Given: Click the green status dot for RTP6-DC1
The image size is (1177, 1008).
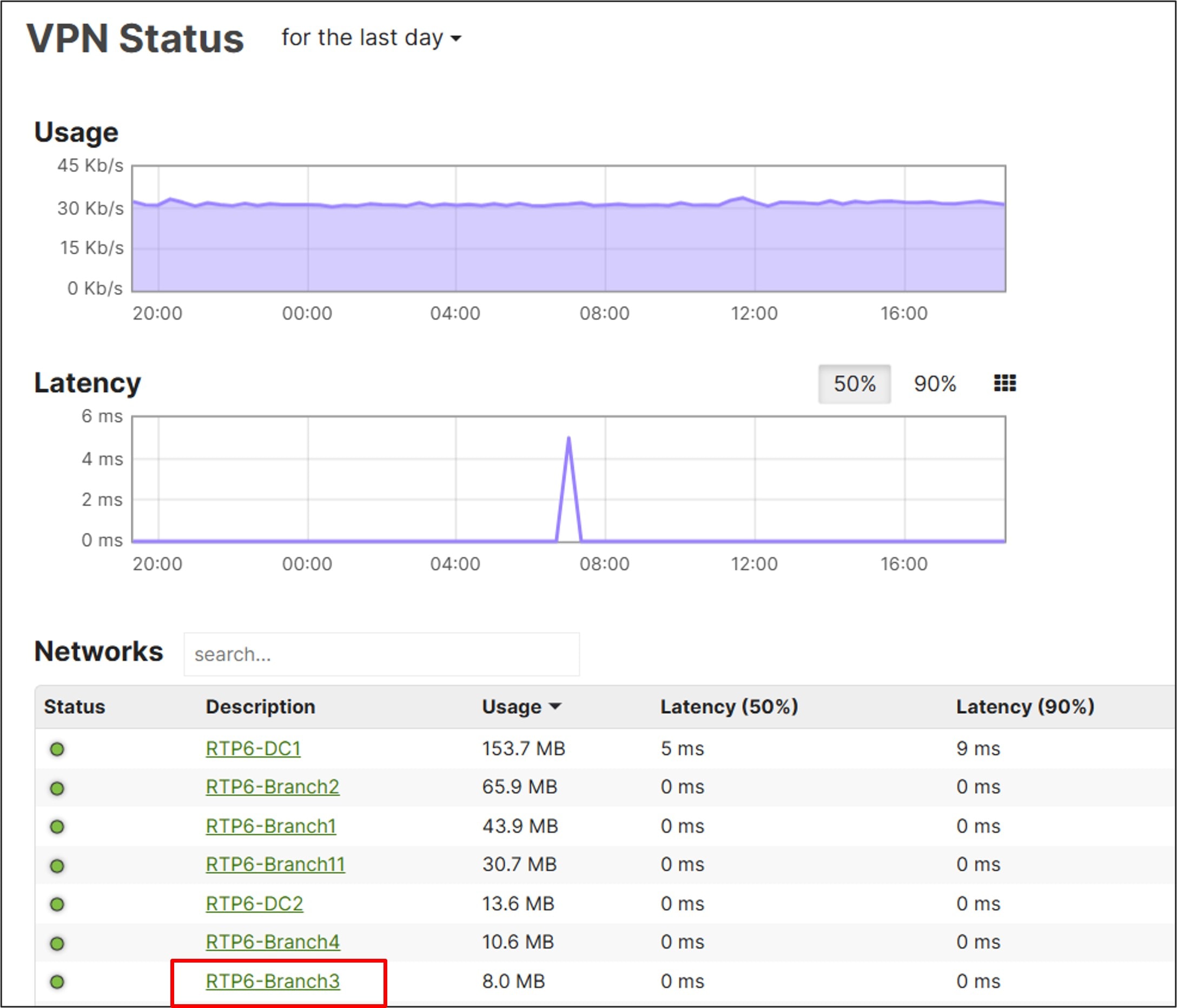Looking at the screenshot, I should click(x=57, y=749).
